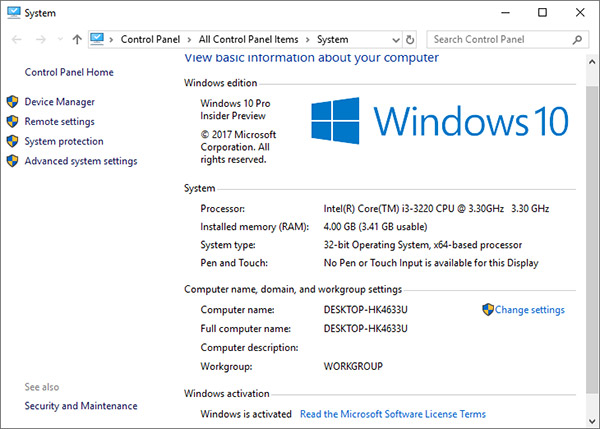The width and height of the screenshot is (600, 429).
Task: Read the Microsoft Software License Terms
Action: pos(393,414)
